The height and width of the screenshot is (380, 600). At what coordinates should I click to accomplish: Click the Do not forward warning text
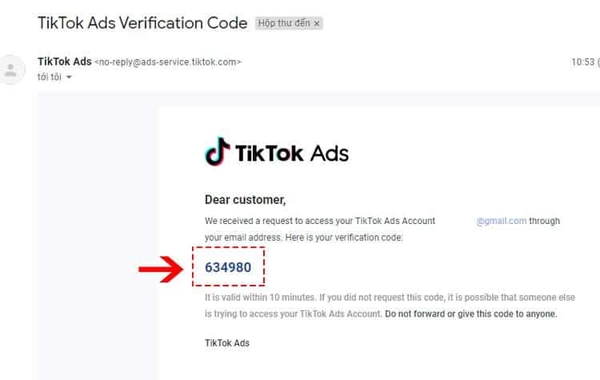[471, 314]
